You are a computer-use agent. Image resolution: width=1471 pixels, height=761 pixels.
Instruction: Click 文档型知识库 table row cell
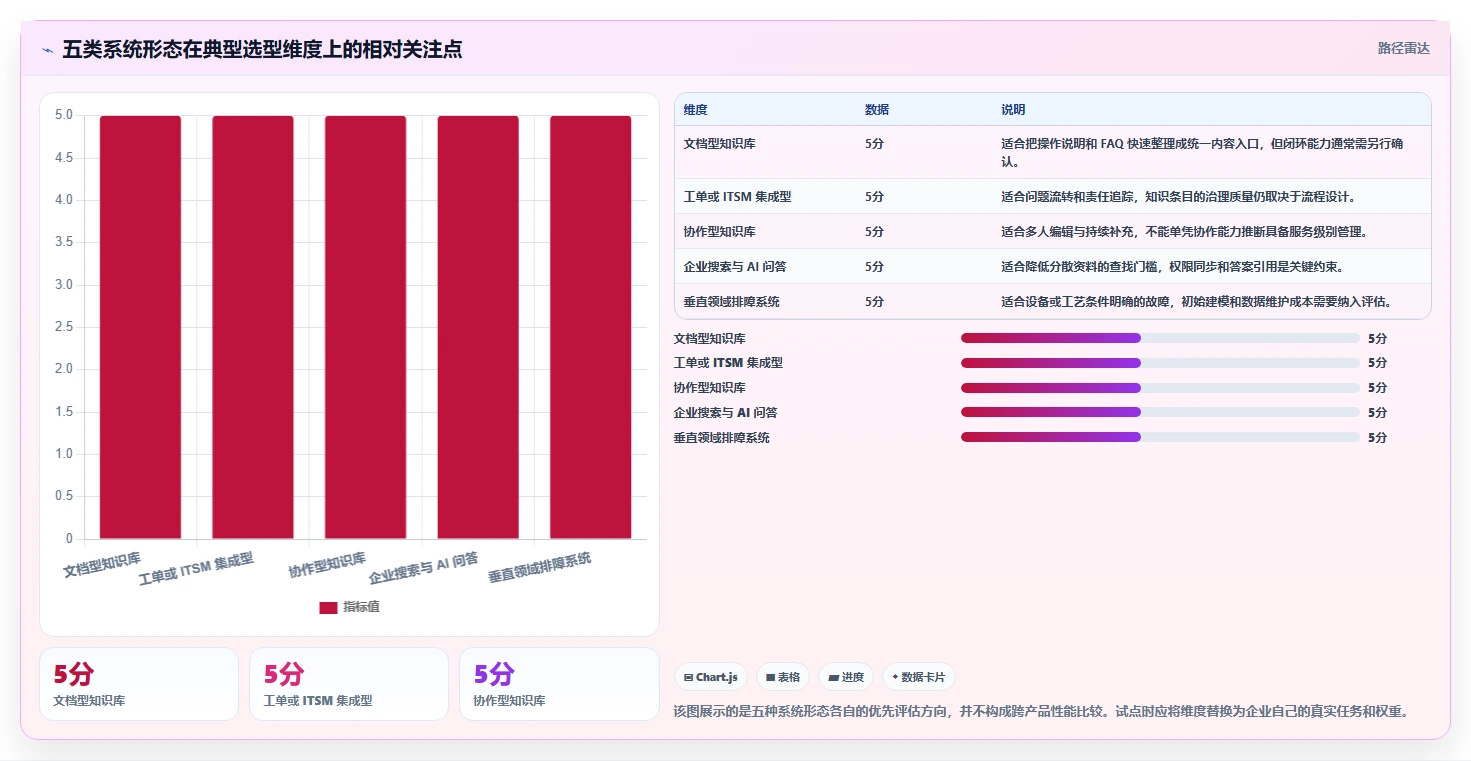click(x=720, y=144)
